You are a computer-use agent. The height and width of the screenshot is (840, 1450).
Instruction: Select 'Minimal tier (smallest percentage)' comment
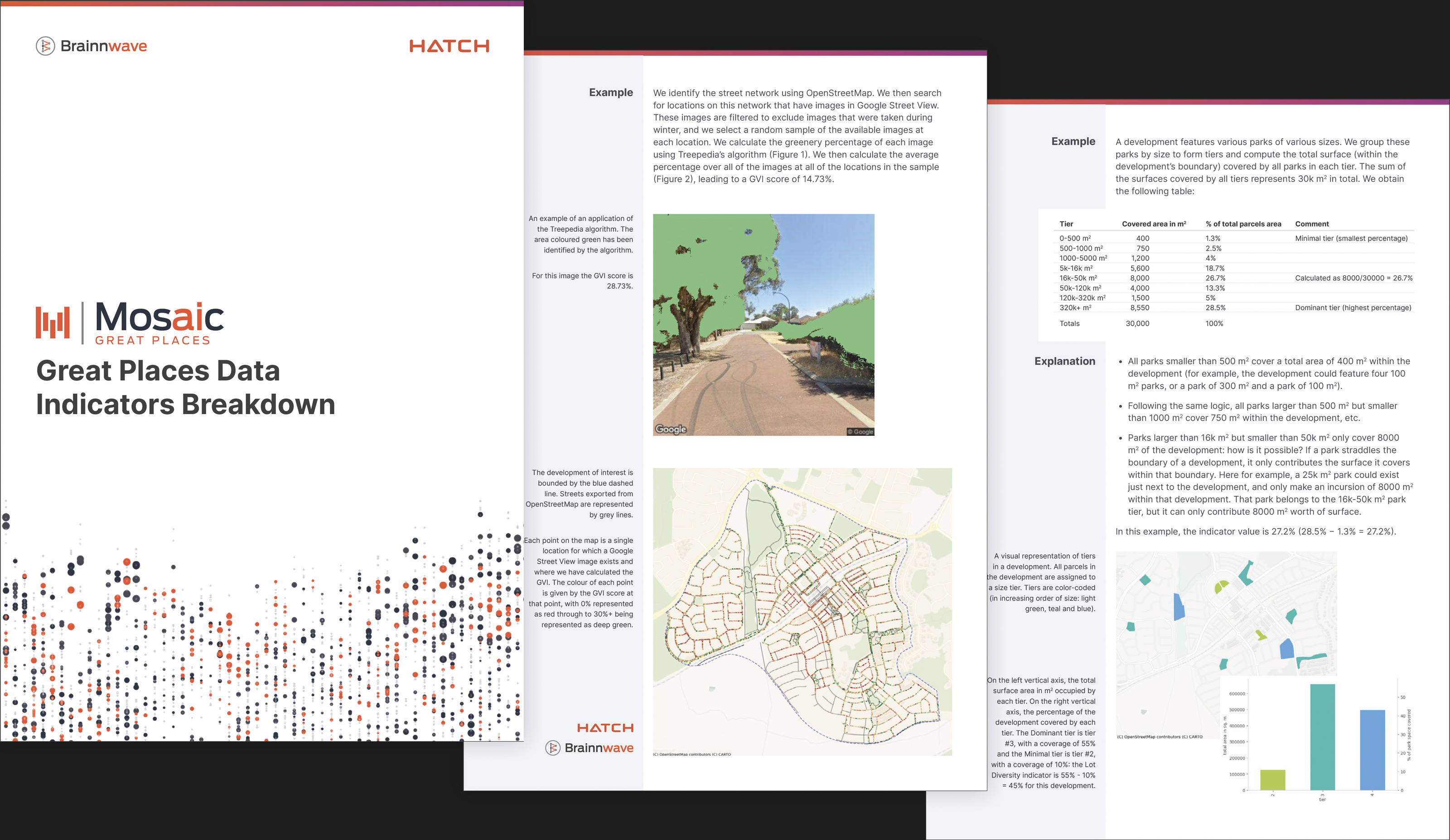point(1351,238)
